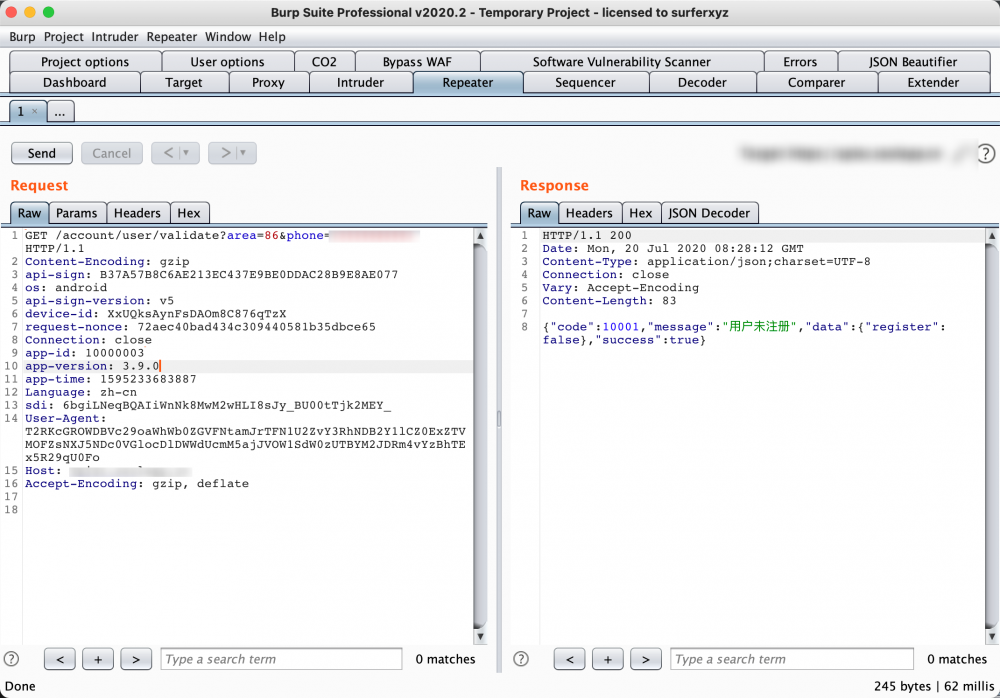Click the response search help icon

(521, 659)
